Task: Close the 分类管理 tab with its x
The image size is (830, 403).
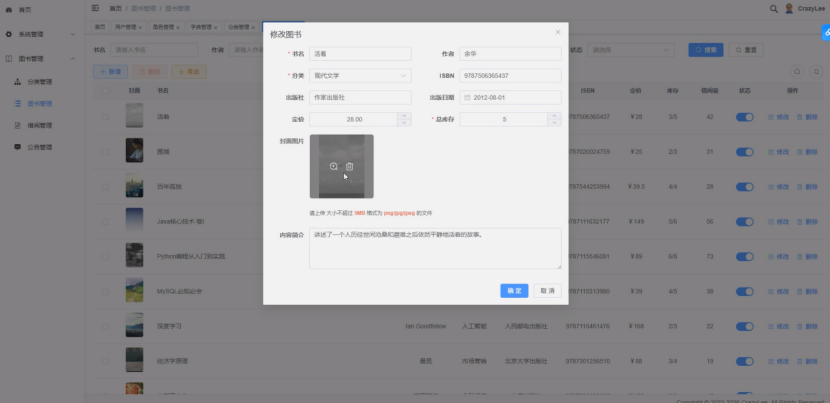Action: (253, 27)
